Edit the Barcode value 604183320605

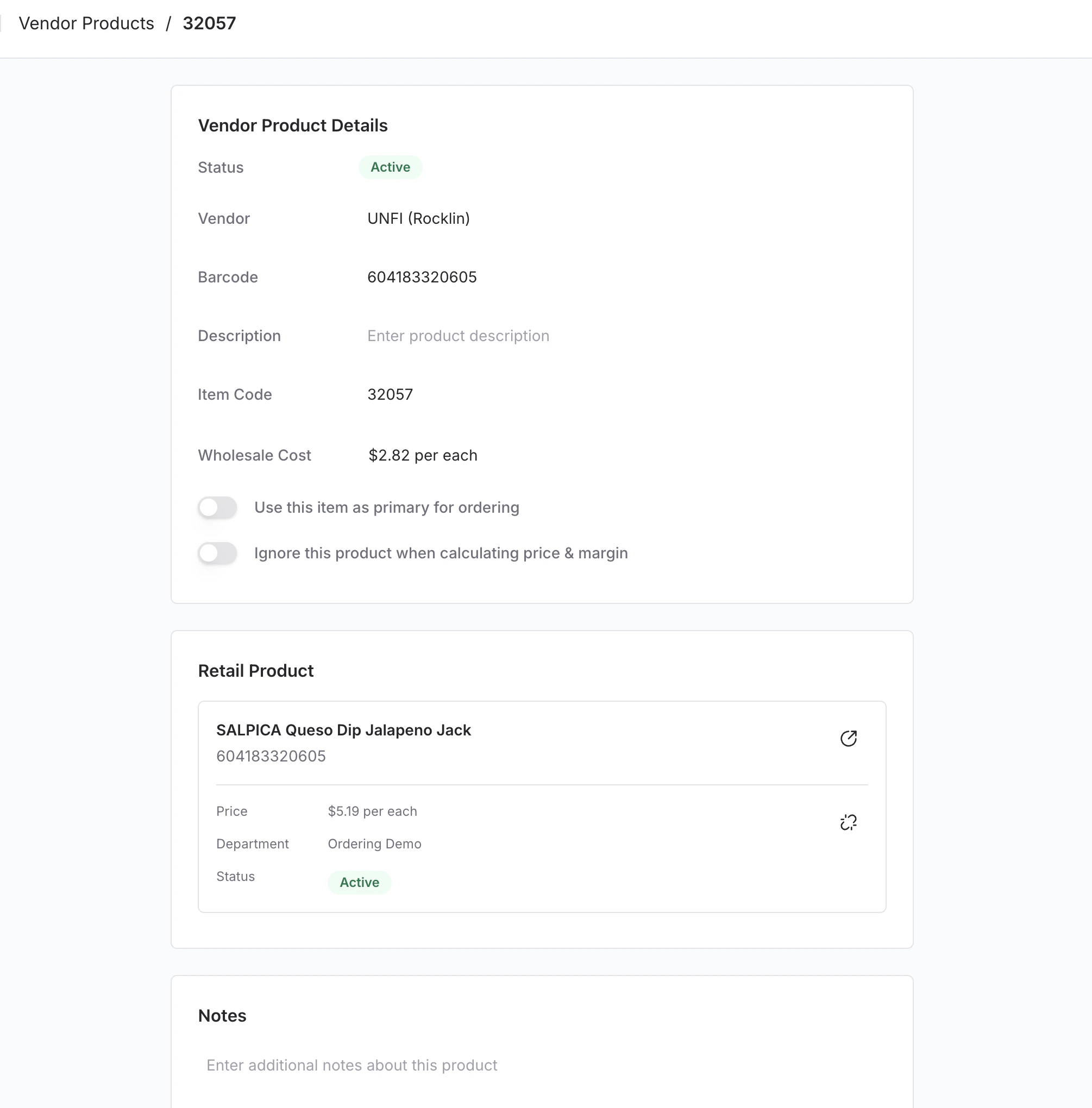(x=422, y=278)
